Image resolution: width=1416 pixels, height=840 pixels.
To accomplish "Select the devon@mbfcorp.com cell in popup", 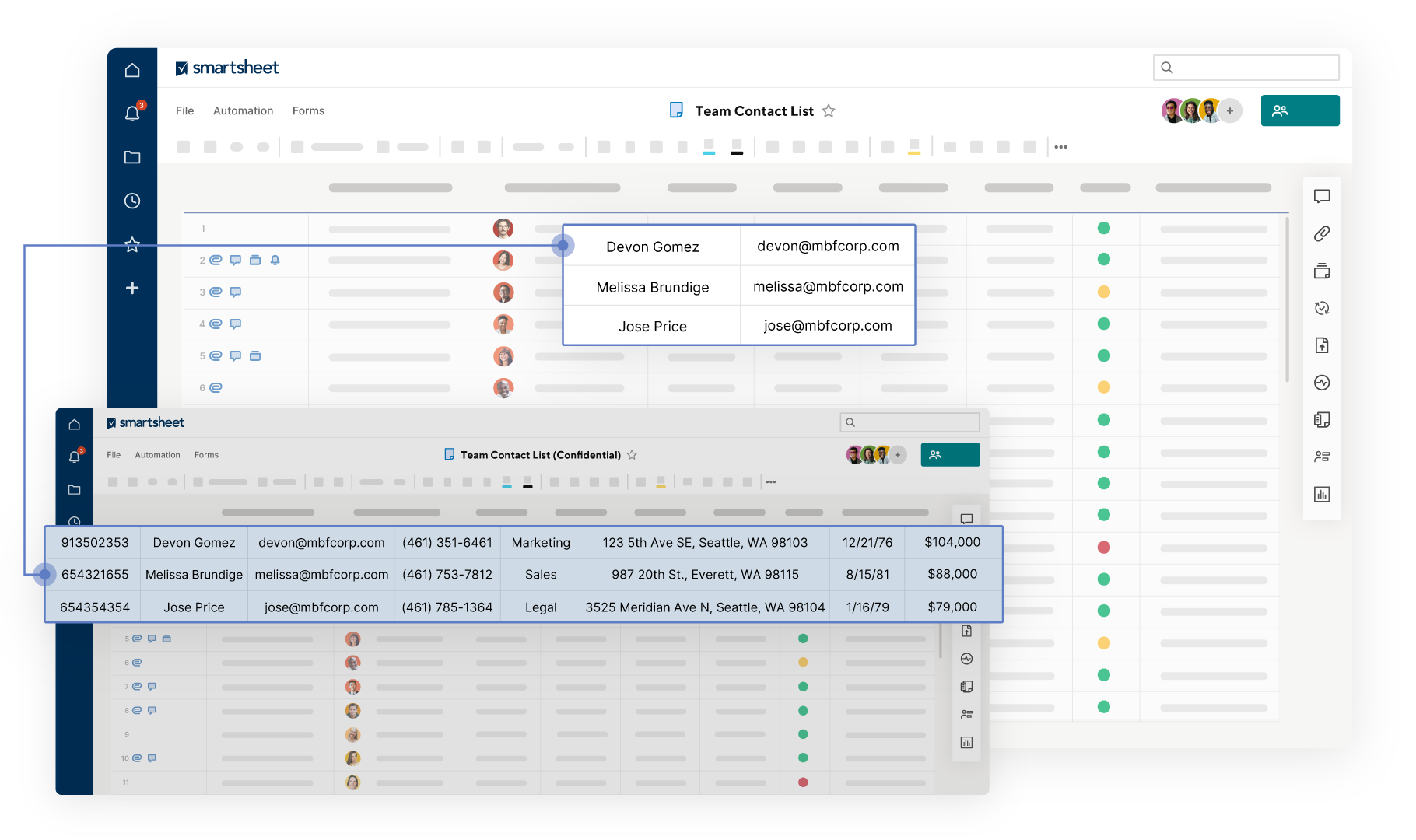I will click(827, 247).
